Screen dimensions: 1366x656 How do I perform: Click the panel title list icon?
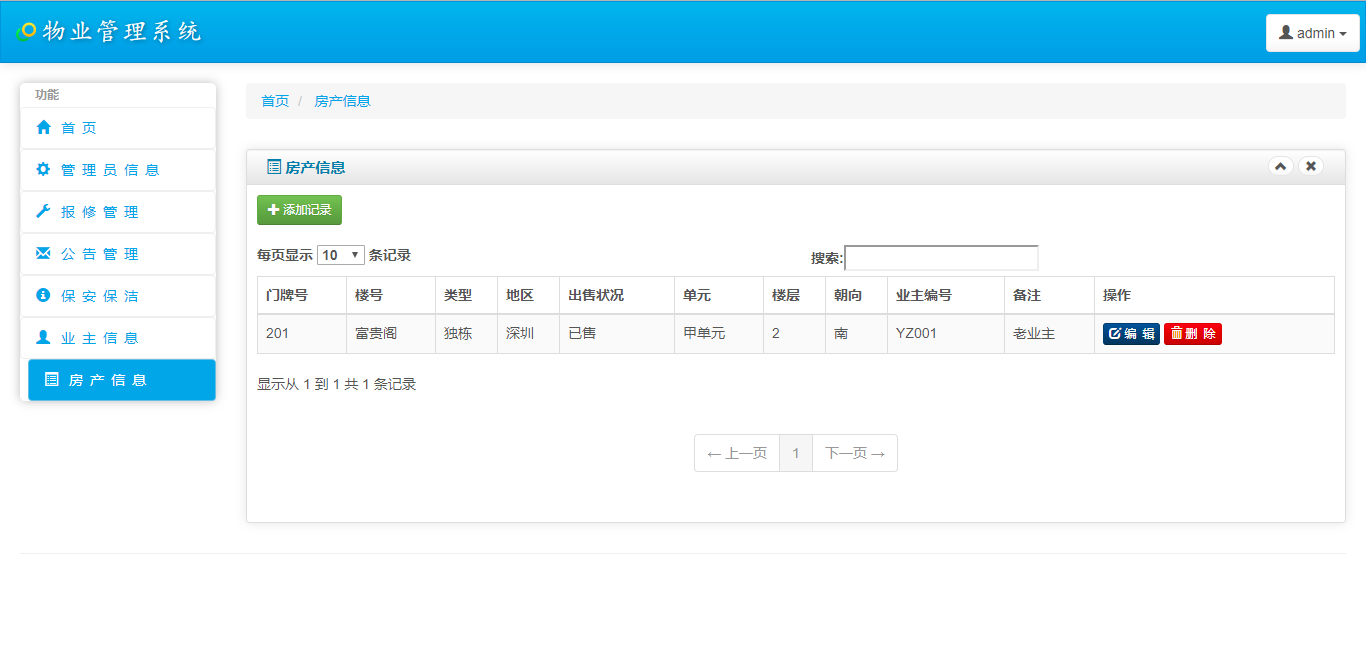tap(274, 167)
